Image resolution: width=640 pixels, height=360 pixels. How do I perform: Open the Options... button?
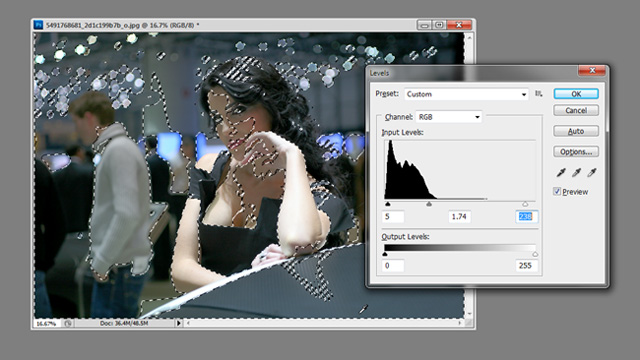tap(576, 152)
